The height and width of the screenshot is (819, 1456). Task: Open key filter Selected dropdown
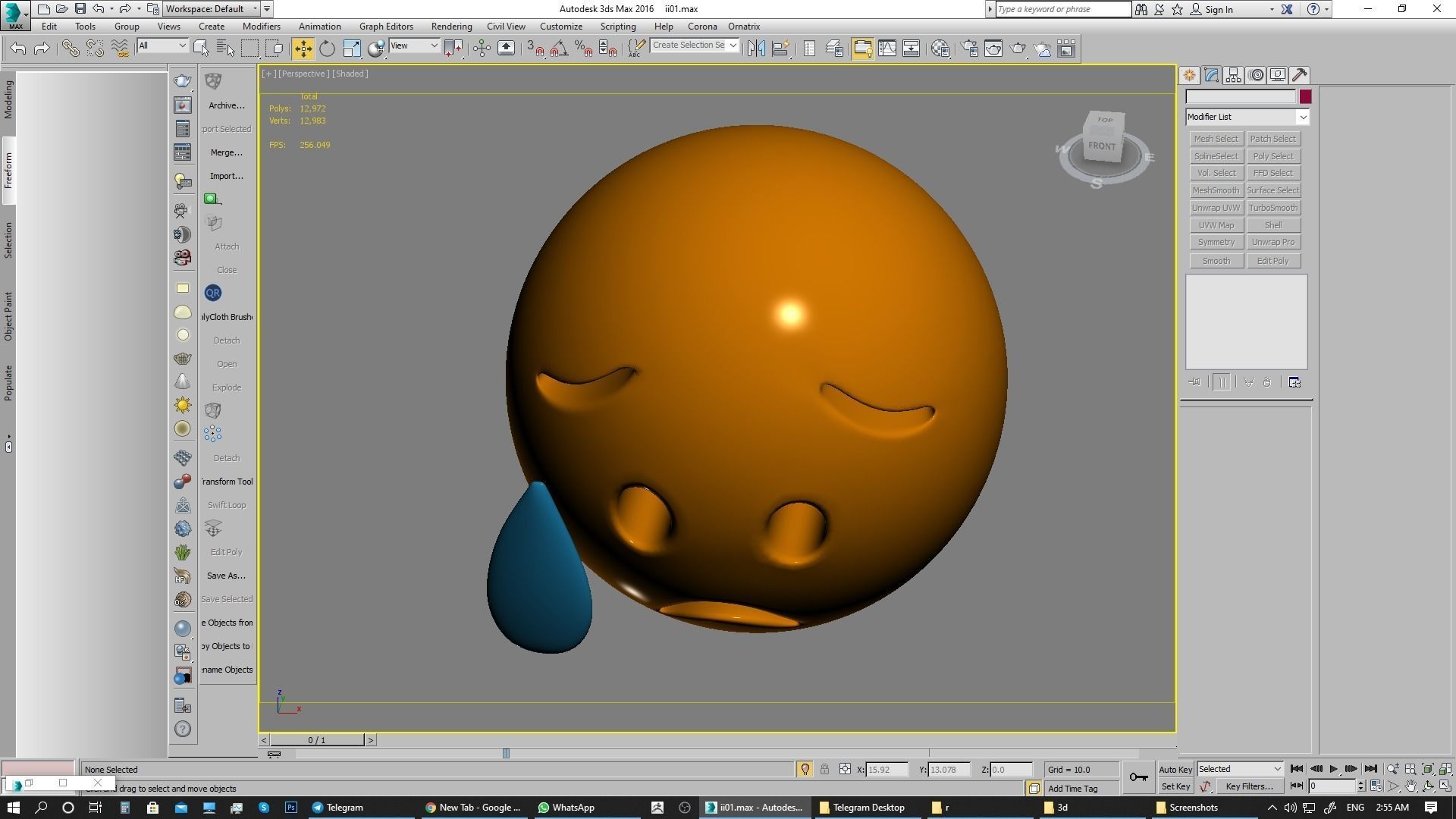1240,769
